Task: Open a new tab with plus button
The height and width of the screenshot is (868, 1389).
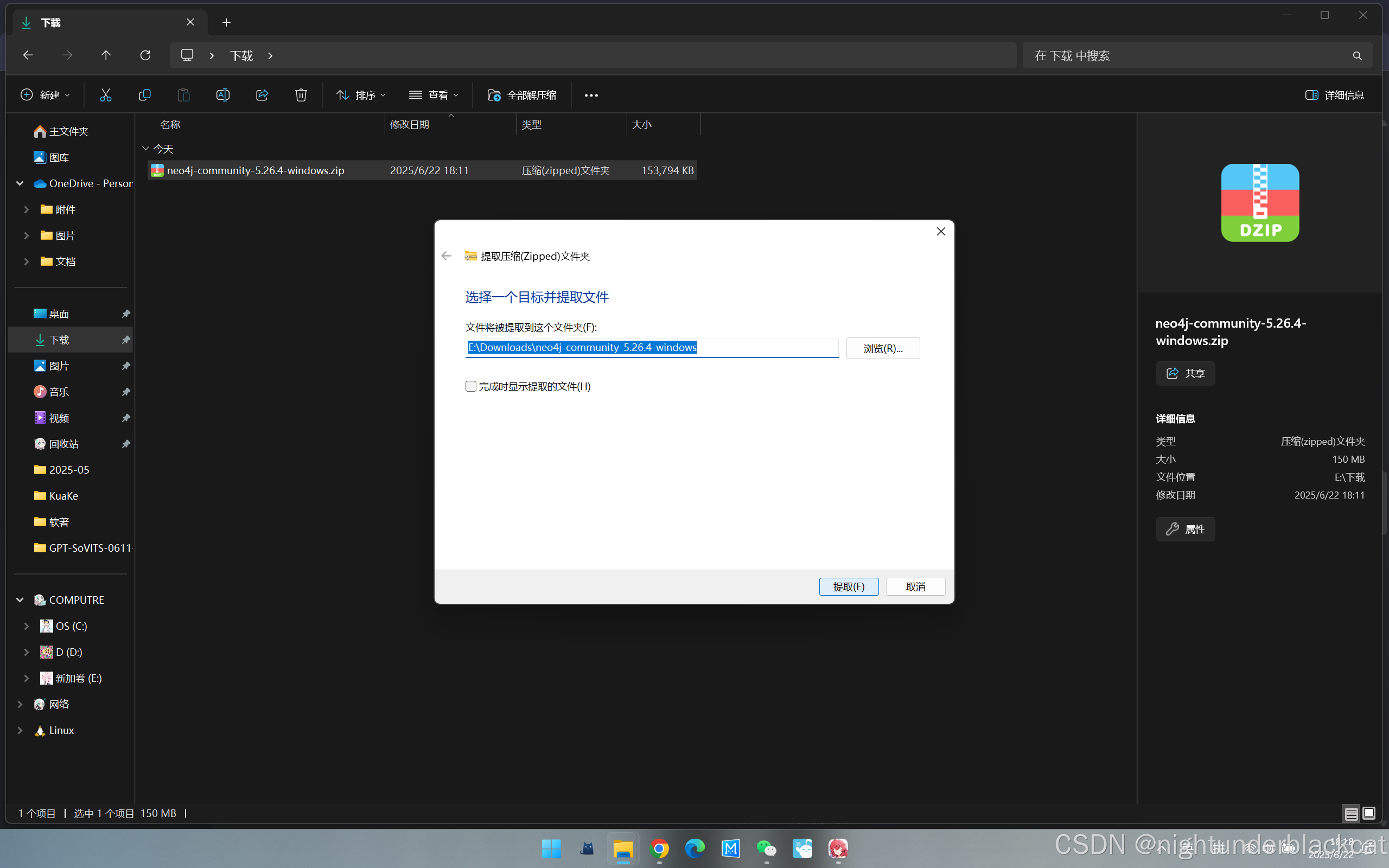Action: pos(226,22)
